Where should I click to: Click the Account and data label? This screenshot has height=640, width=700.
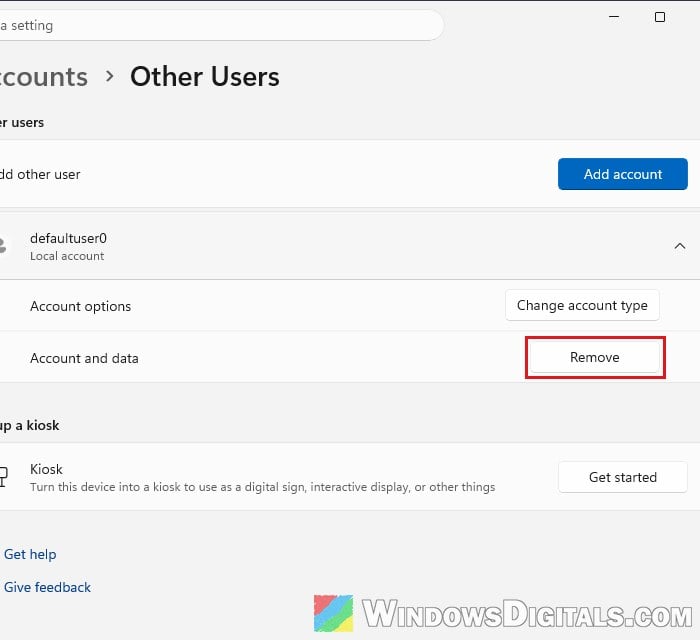[x=84, y=358]
